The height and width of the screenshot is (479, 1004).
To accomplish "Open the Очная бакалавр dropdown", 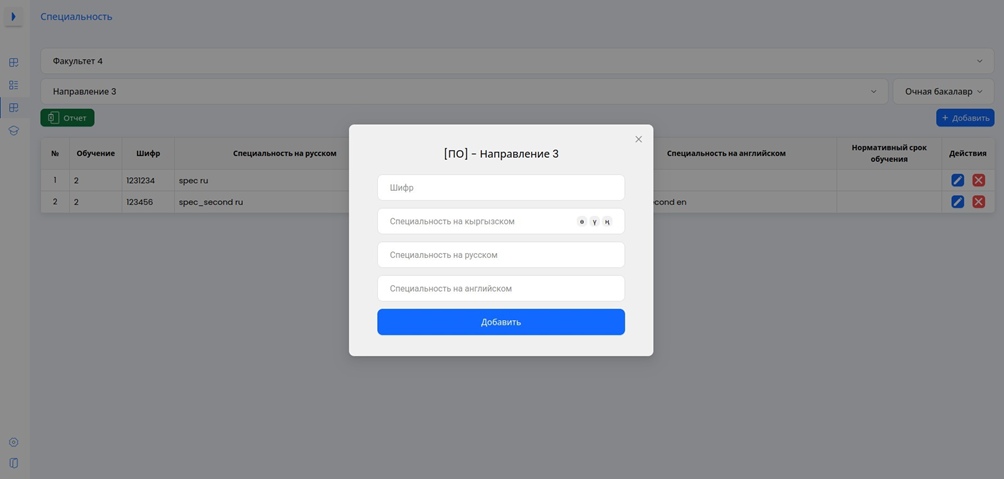I will click(x=943, y=92).
